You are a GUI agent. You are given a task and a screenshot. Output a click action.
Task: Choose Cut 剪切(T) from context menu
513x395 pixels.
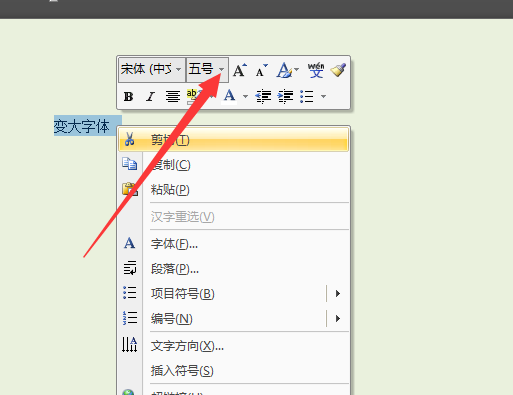coord(234,140)
